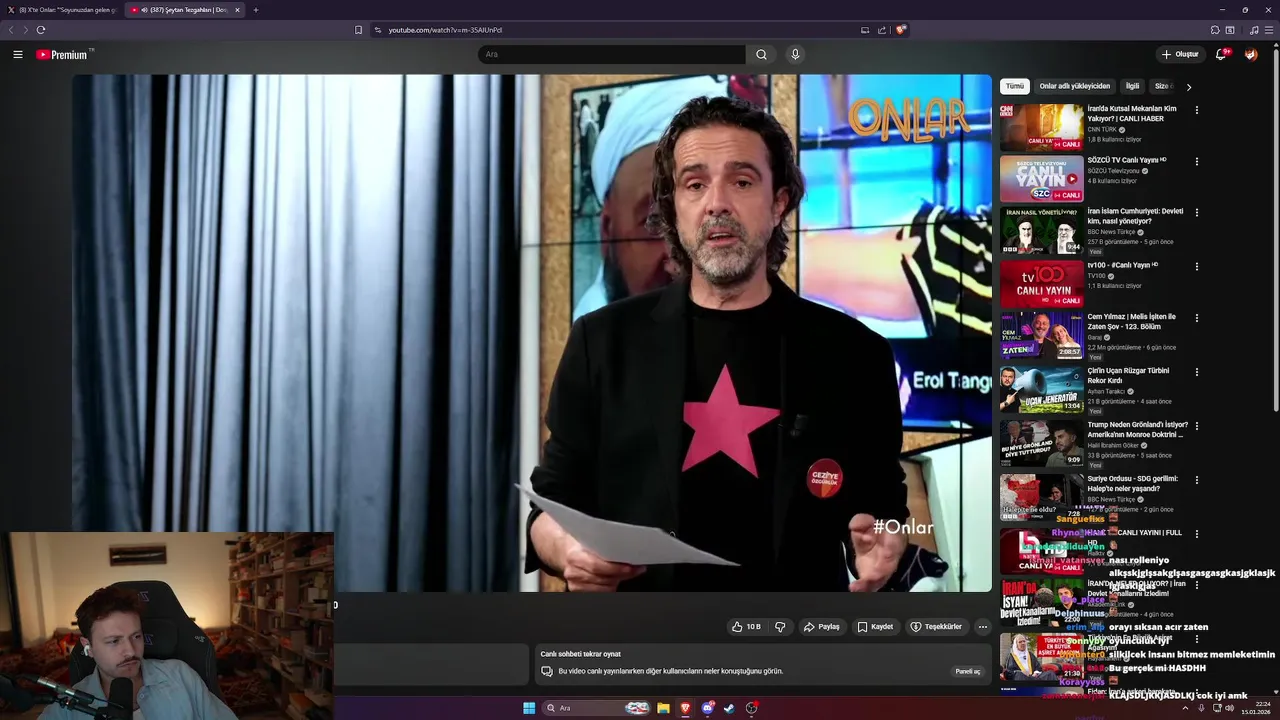Viewport: 1280px width, 720px height.
Task: Open options for İran'da Kutsal Mekanları video
Action: [x=1196, y=110]
